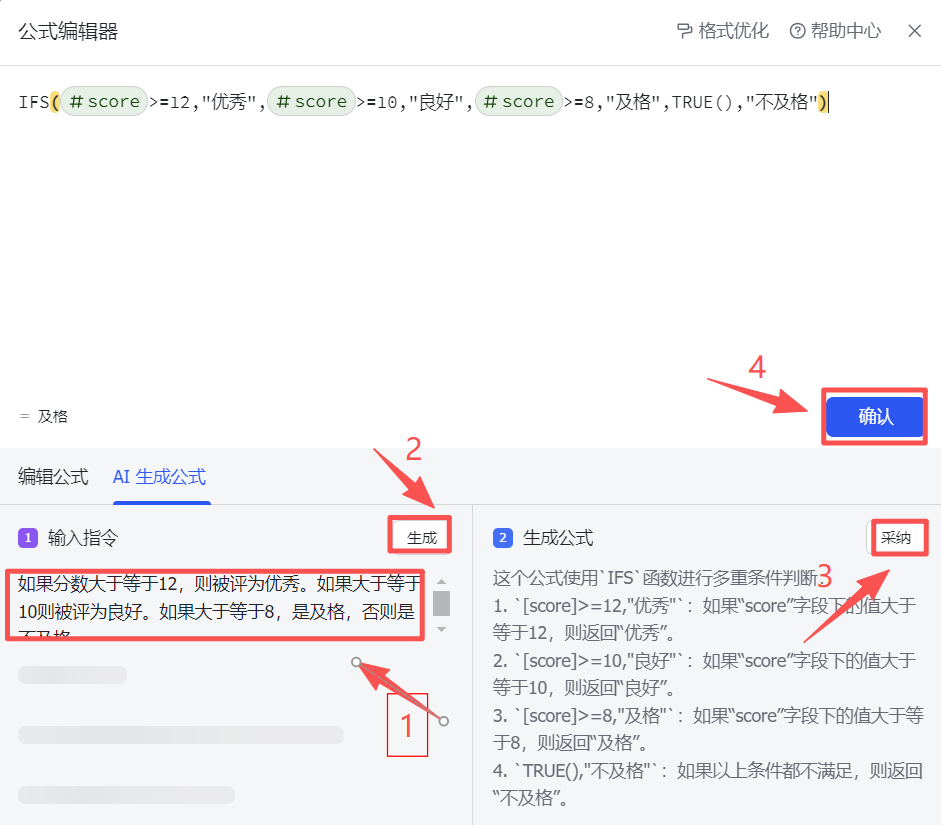Click the purple number 1 badge
Image resolution: width=941 pixels, height=825 pixels.
coord(28,538)
